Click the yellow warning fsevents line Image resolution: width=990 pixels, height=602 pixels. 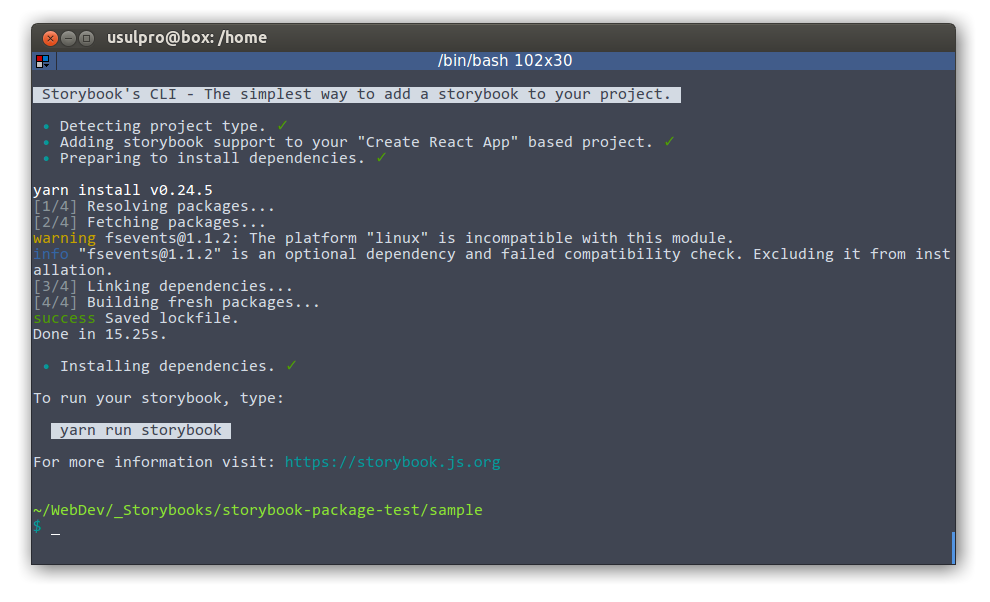coord(383,238)
